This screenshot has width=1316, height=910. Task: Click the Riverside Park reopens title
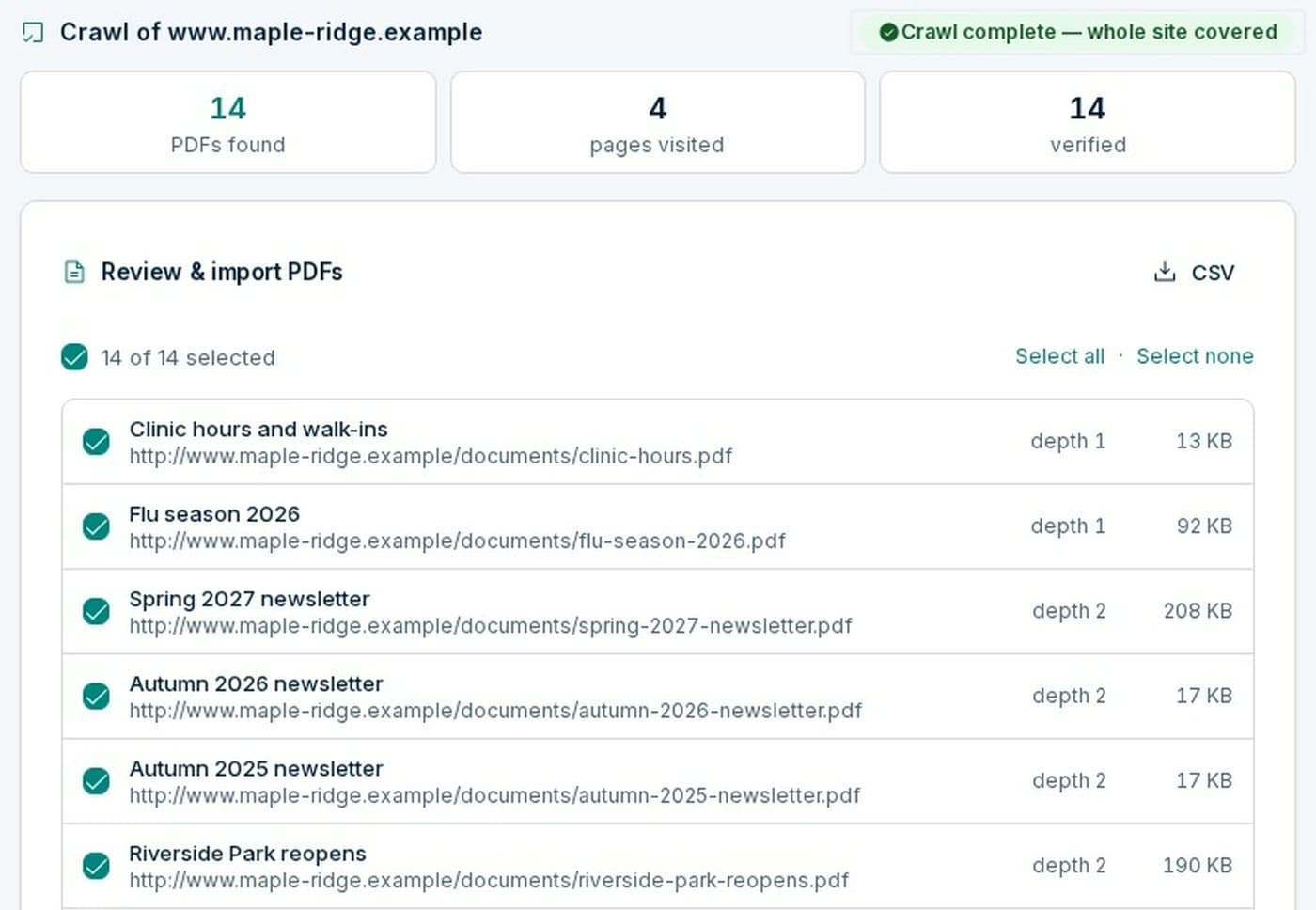(247, 854)
